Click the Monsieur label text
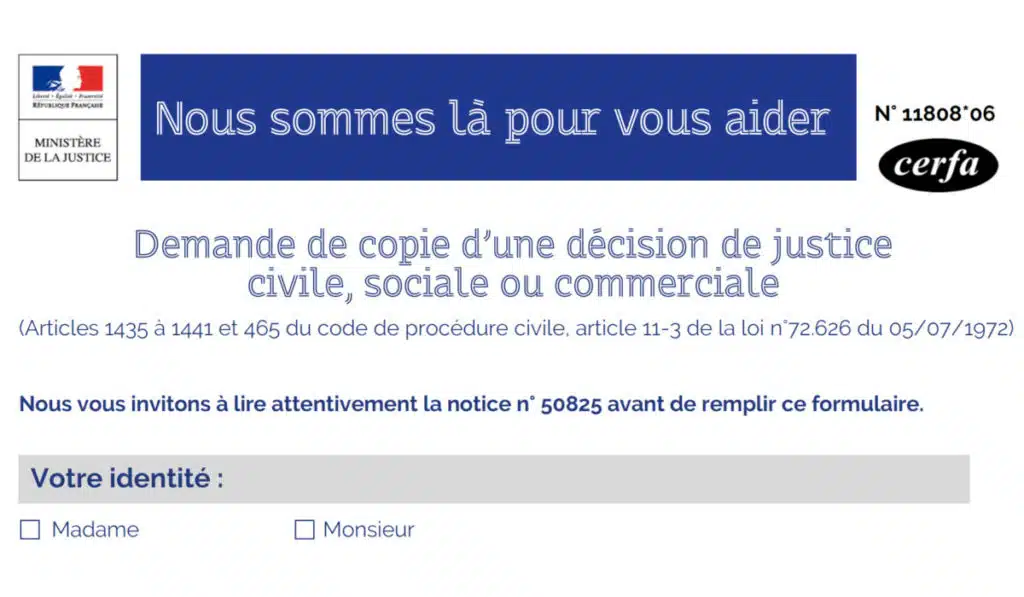Viewport: 1024px width, 597px height. pos(368,530)
